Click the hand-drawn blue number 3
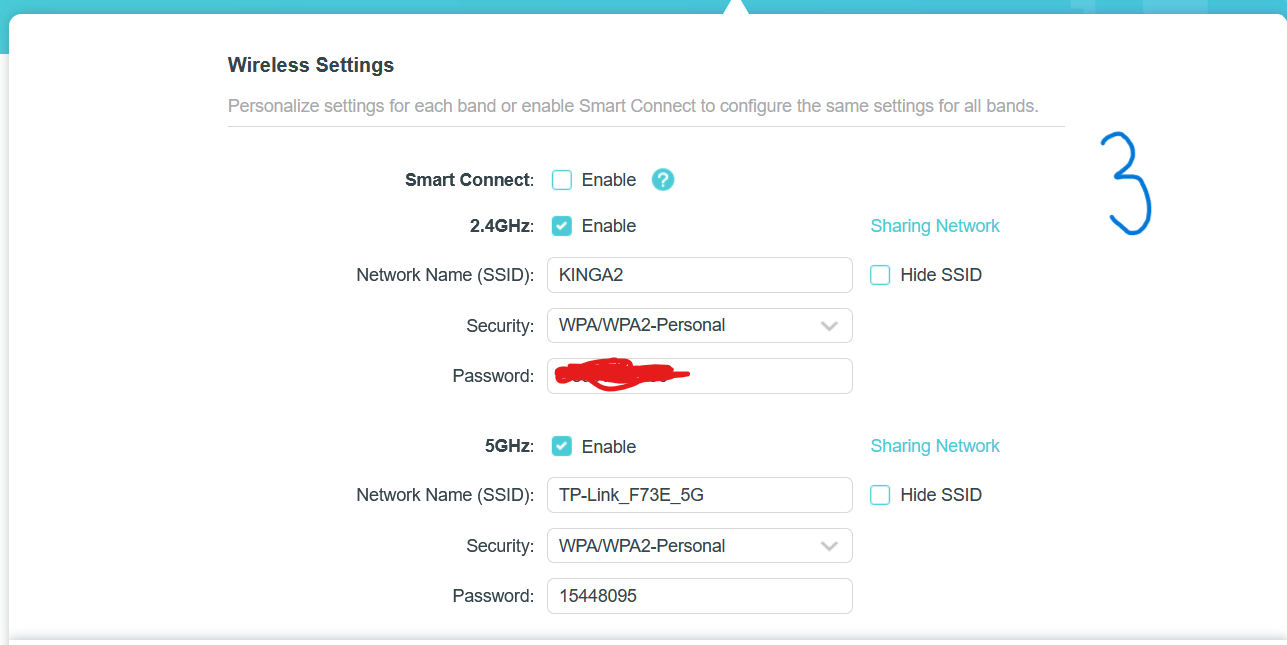The height and width of the screenshot is (645, 1287). [x=1127, y=184]
